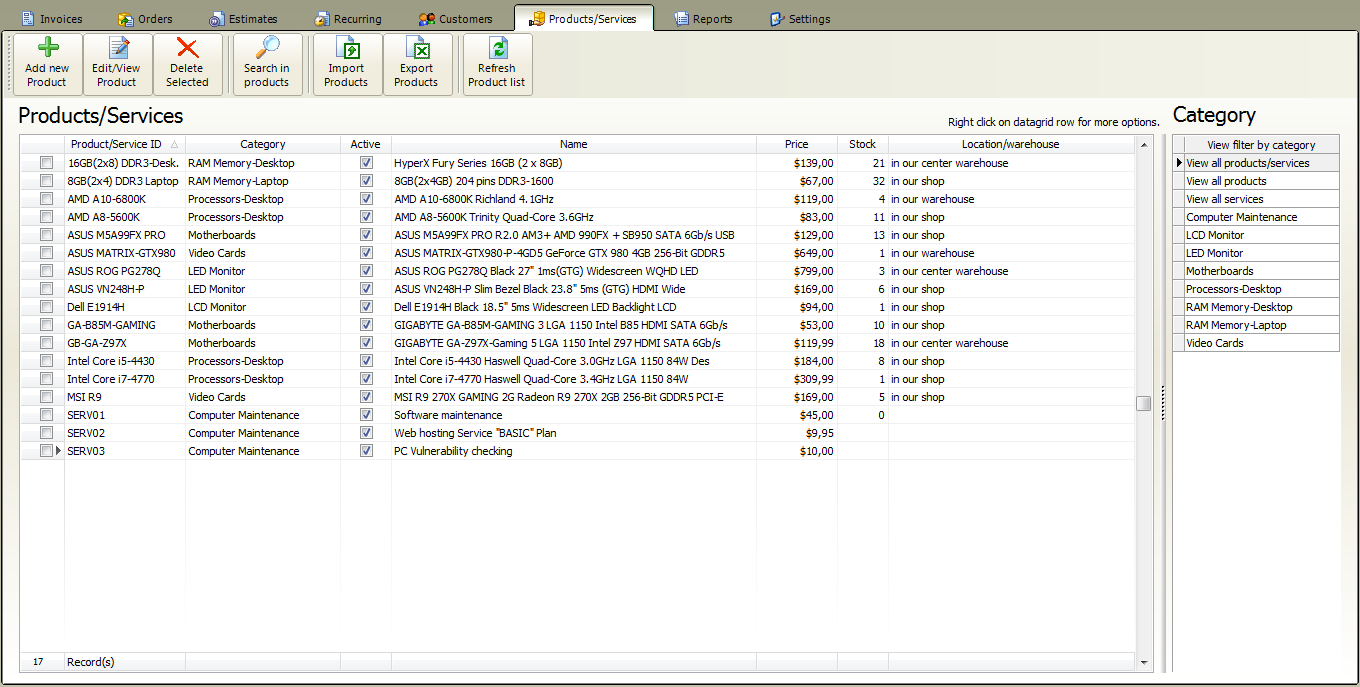1360x687 pixels.
Task: Filter by Motherboards in category list
Action: click(1261, 271)
